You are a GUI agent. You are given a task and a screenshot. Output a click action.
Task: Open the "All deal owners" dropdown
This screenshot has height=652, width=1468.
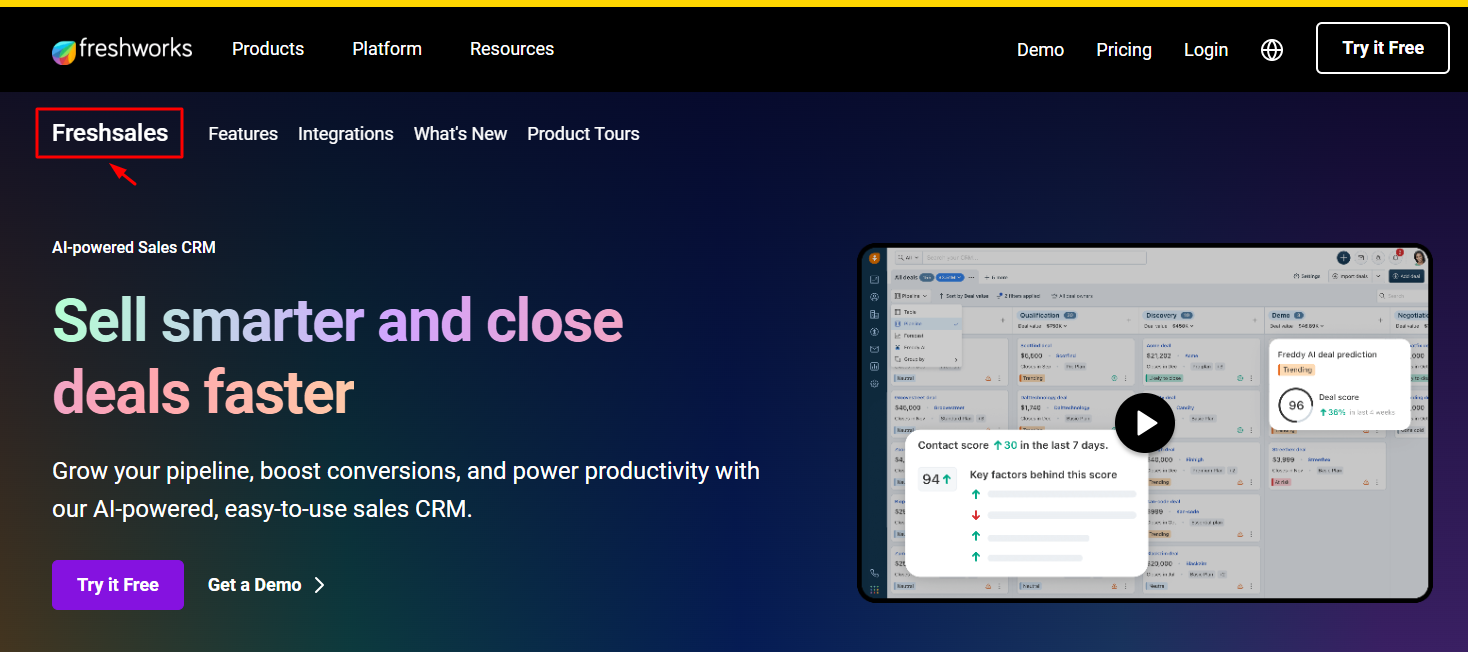click(x=1072, y=296)
